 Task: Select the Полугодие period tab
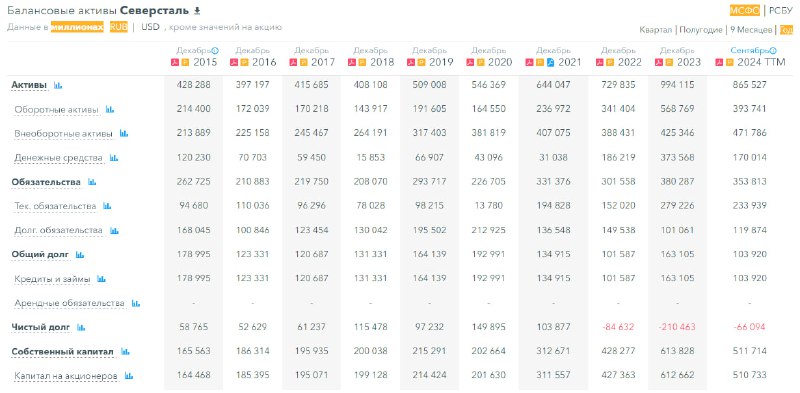[x=701, y=30]
